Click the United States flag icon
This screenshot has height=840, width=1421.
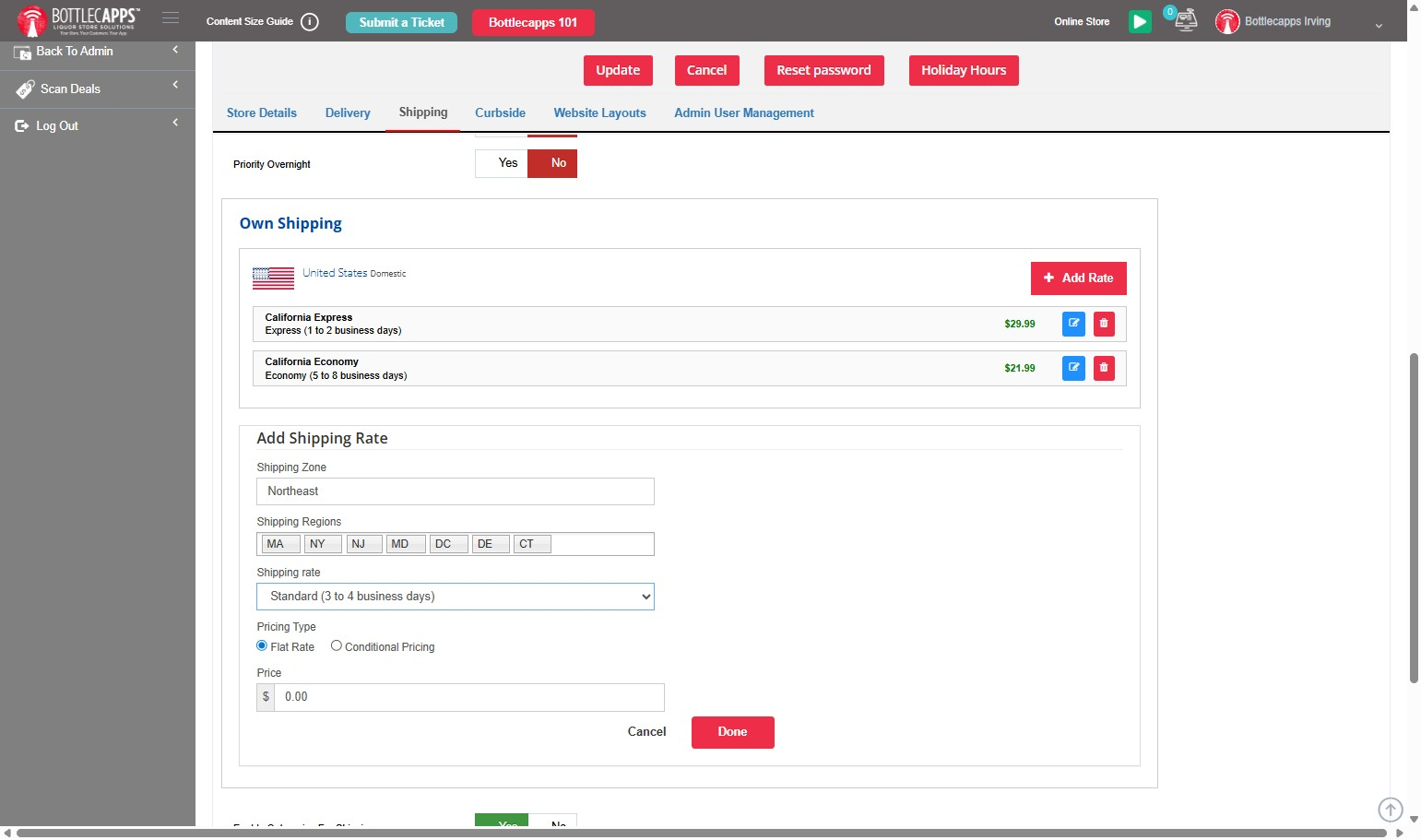point(273,278)
